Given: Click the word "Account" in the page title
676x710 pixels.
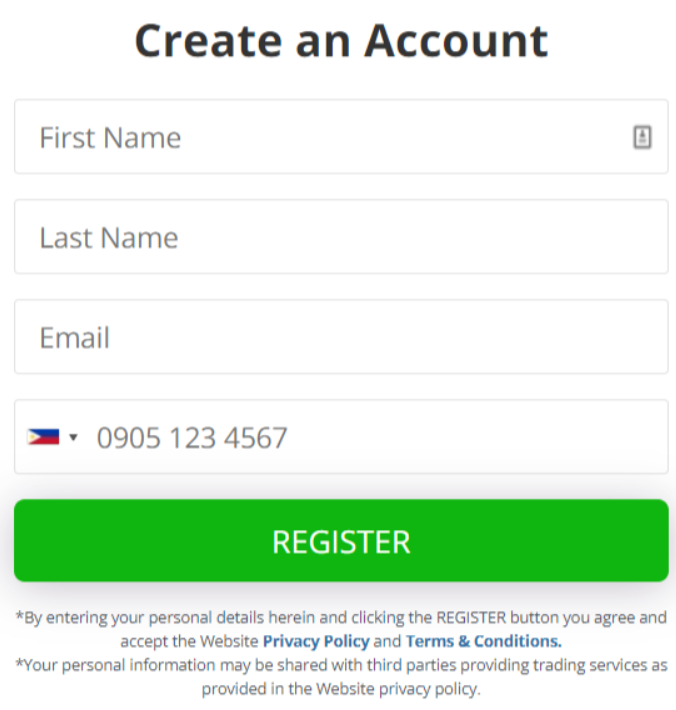Looking at the screenshot, I should pyautogui.click(x=456, y=41).
